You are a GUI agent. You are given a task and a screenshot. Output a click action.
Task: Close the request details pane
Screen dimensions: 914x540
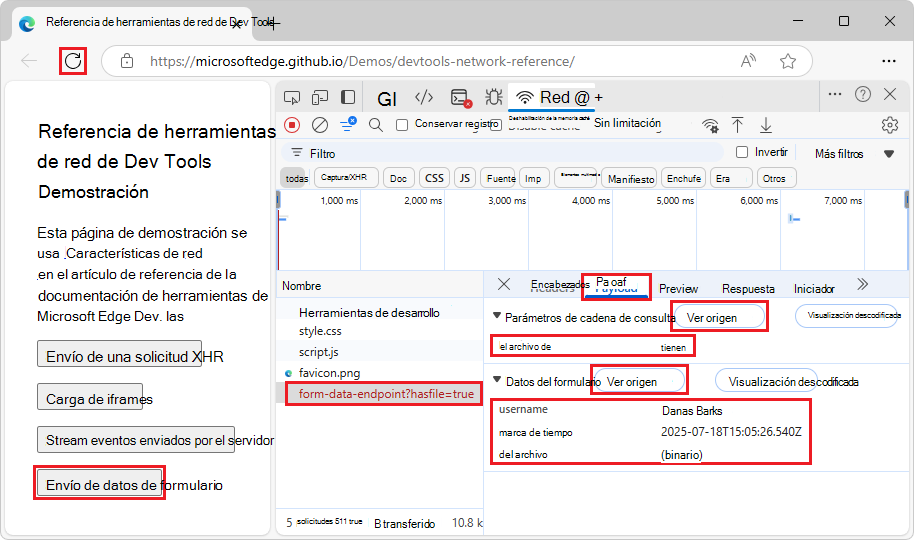(x=504, y=284)
